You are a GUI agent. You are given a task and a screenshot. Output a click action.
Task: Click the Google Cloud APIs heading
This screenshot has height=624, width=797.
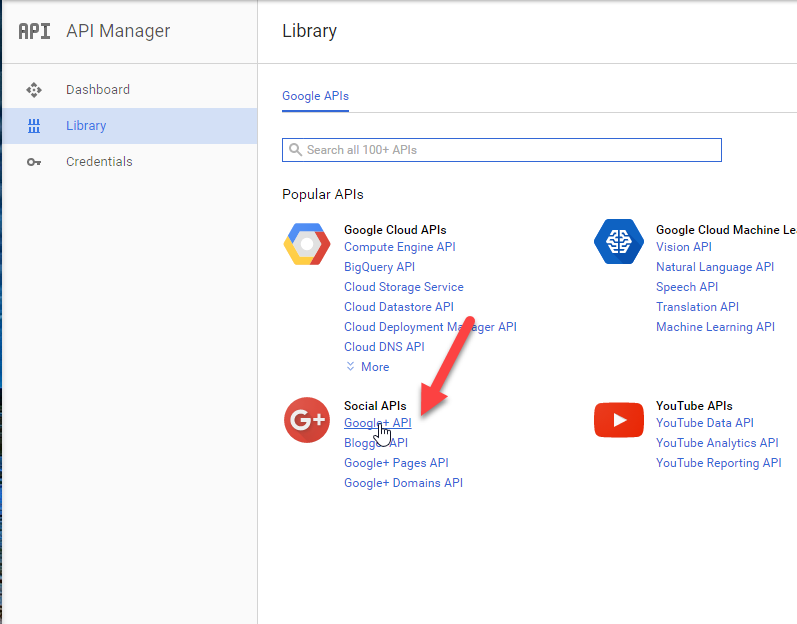click(x=395, y=230)
